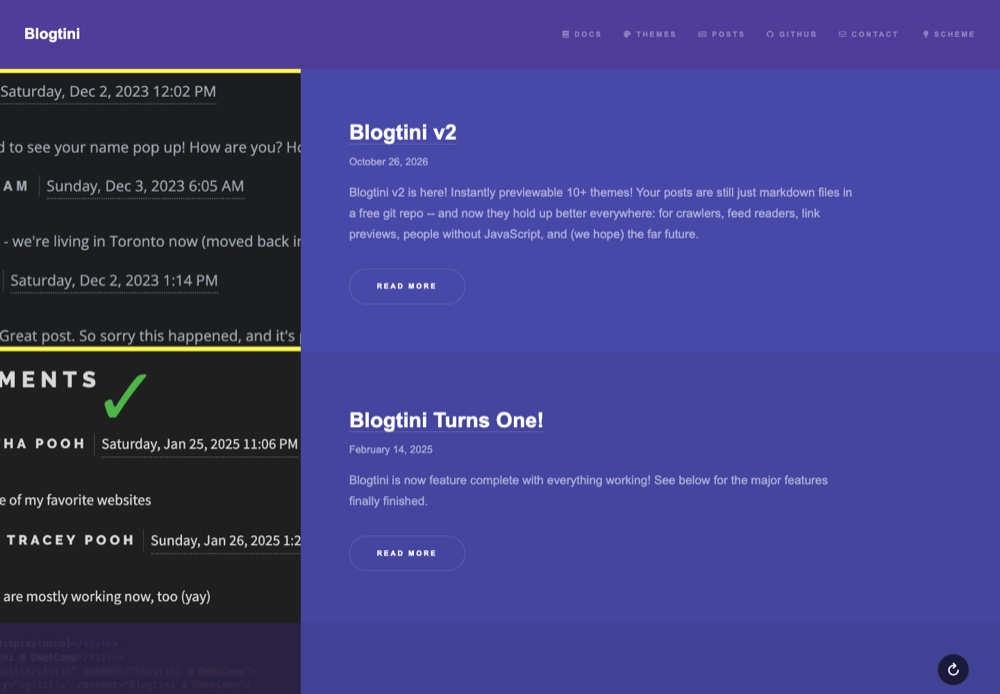Open the THEMES menu item

pos(656,34)
